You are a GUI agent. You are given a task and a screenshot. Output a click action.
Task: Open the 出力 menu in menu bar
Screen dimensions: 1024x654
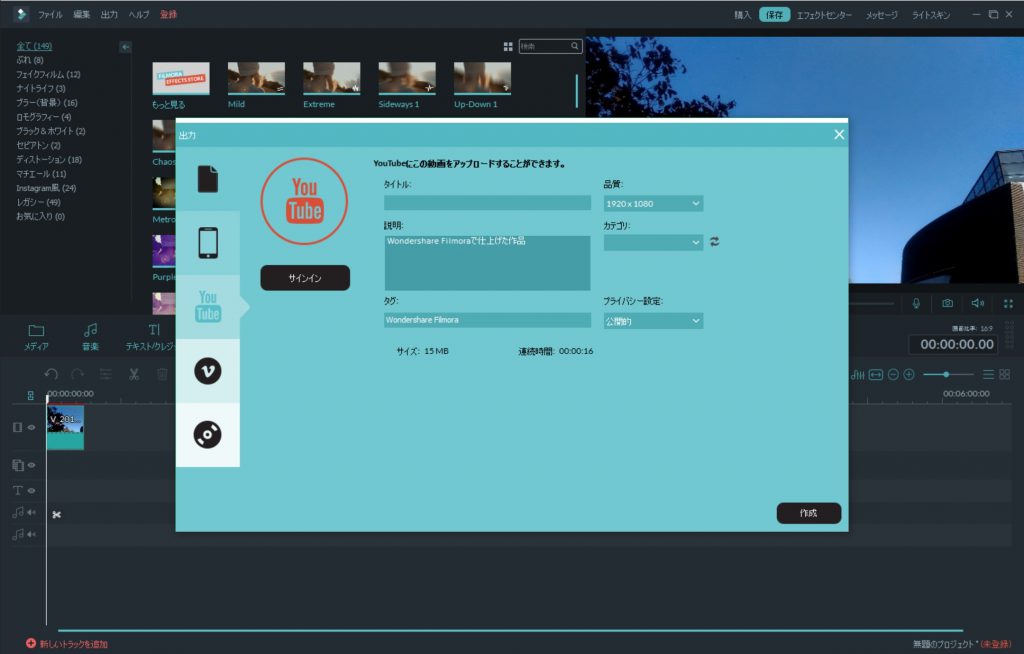(x=109, y=14)
